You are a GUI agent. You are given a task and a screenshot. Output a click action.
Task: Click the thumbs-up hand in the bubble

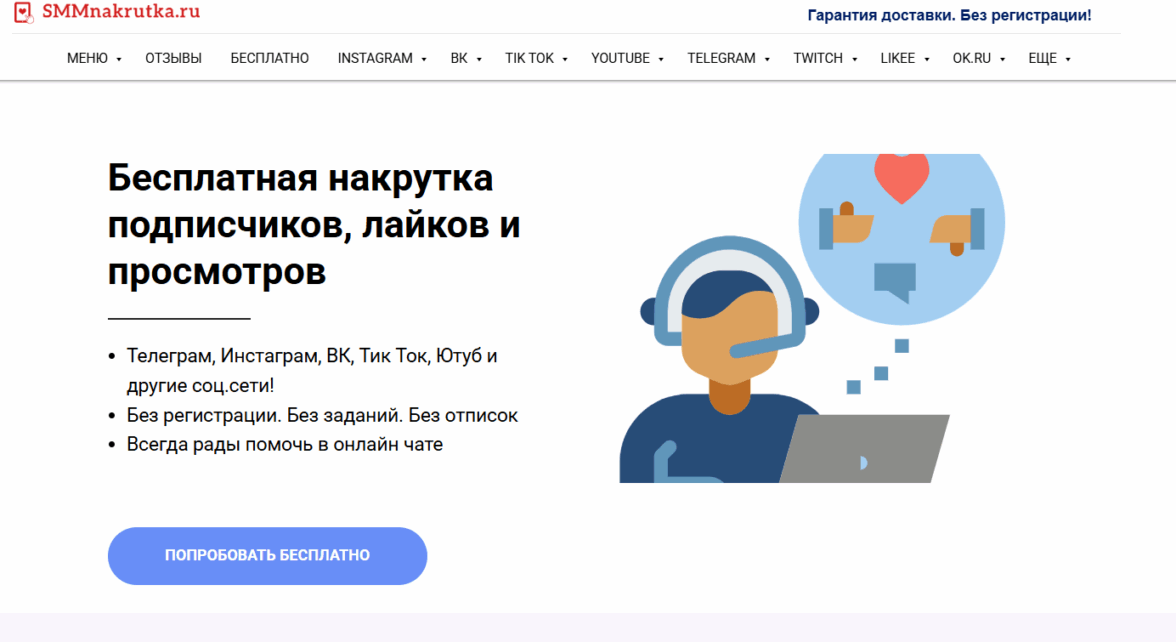coord(846,224)
